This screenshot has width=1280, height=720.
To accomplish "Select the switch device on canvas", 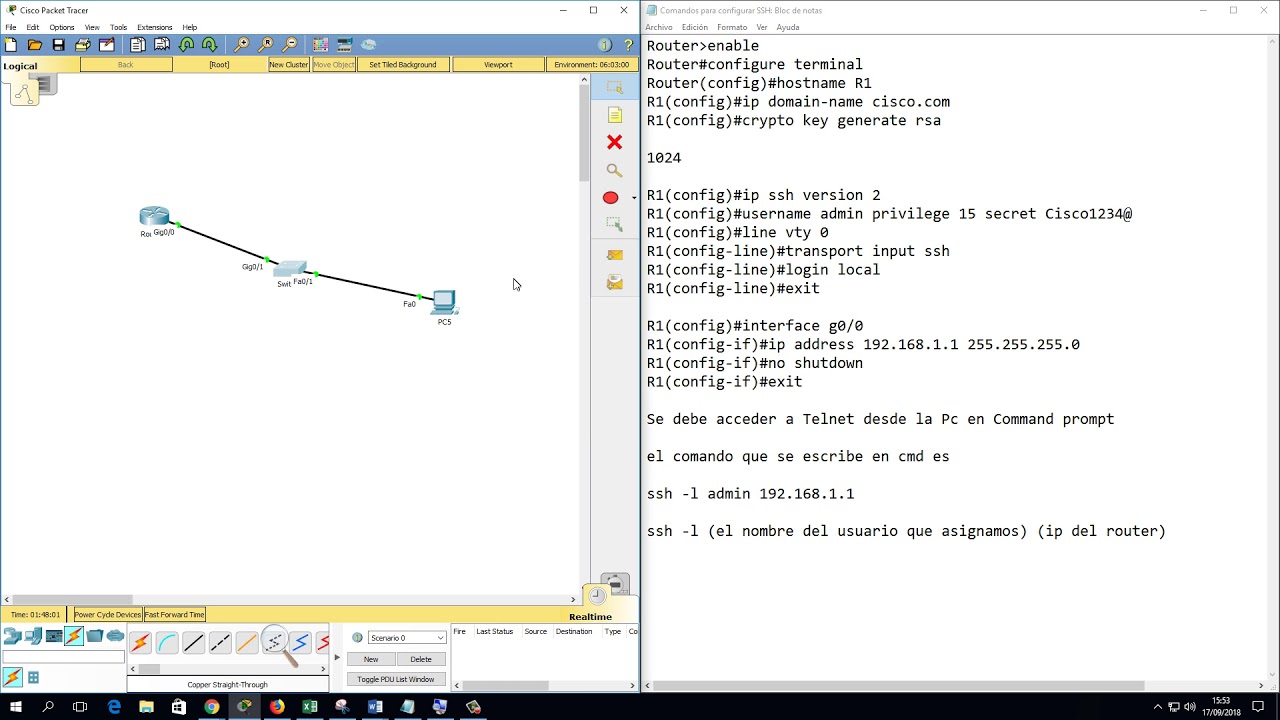I will pyautogui.click(x=290, y=268).
